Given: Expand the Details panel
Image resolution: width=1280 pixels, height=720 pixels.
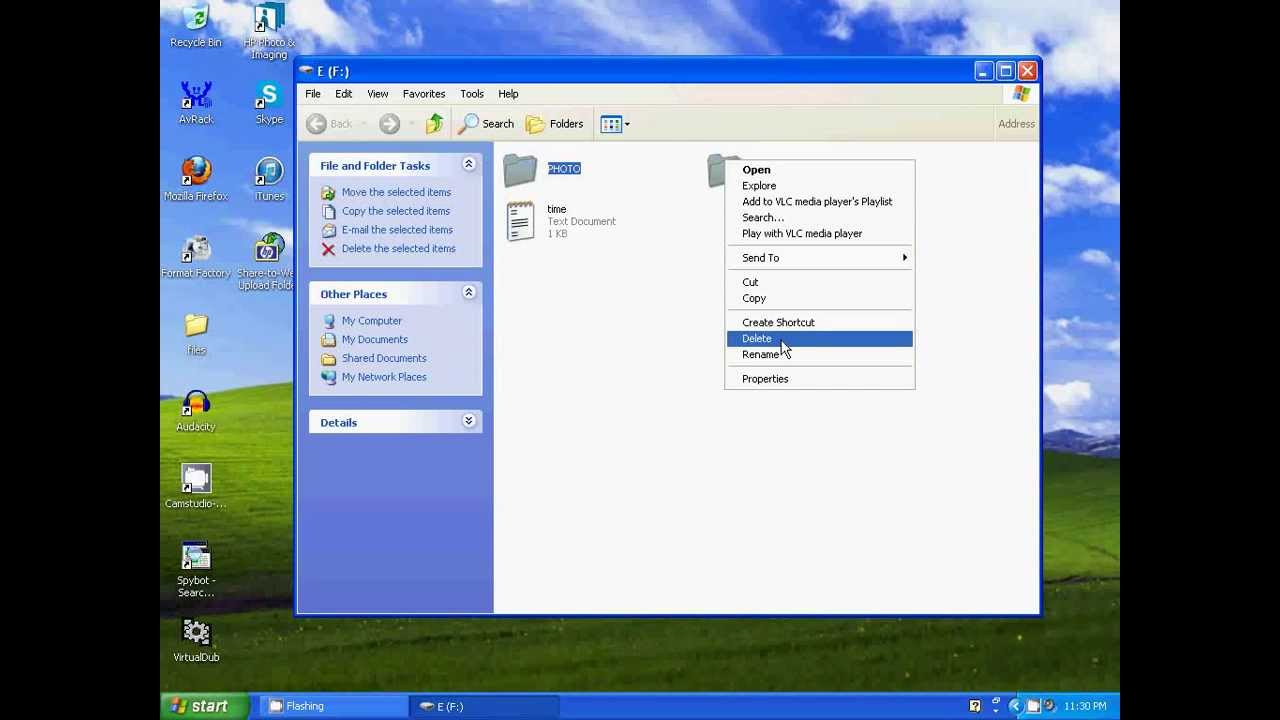Looking at the screenshot, I should point(468,421).
